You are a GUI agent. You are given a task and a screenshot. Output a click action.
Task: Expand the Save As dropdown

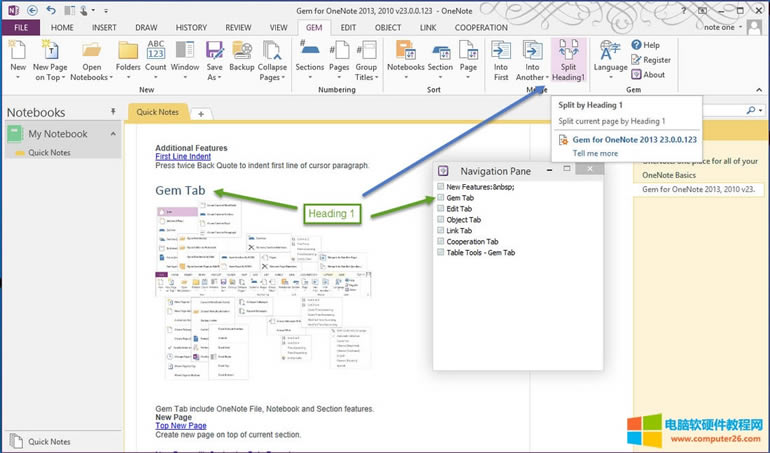click(x=214, y=63)
